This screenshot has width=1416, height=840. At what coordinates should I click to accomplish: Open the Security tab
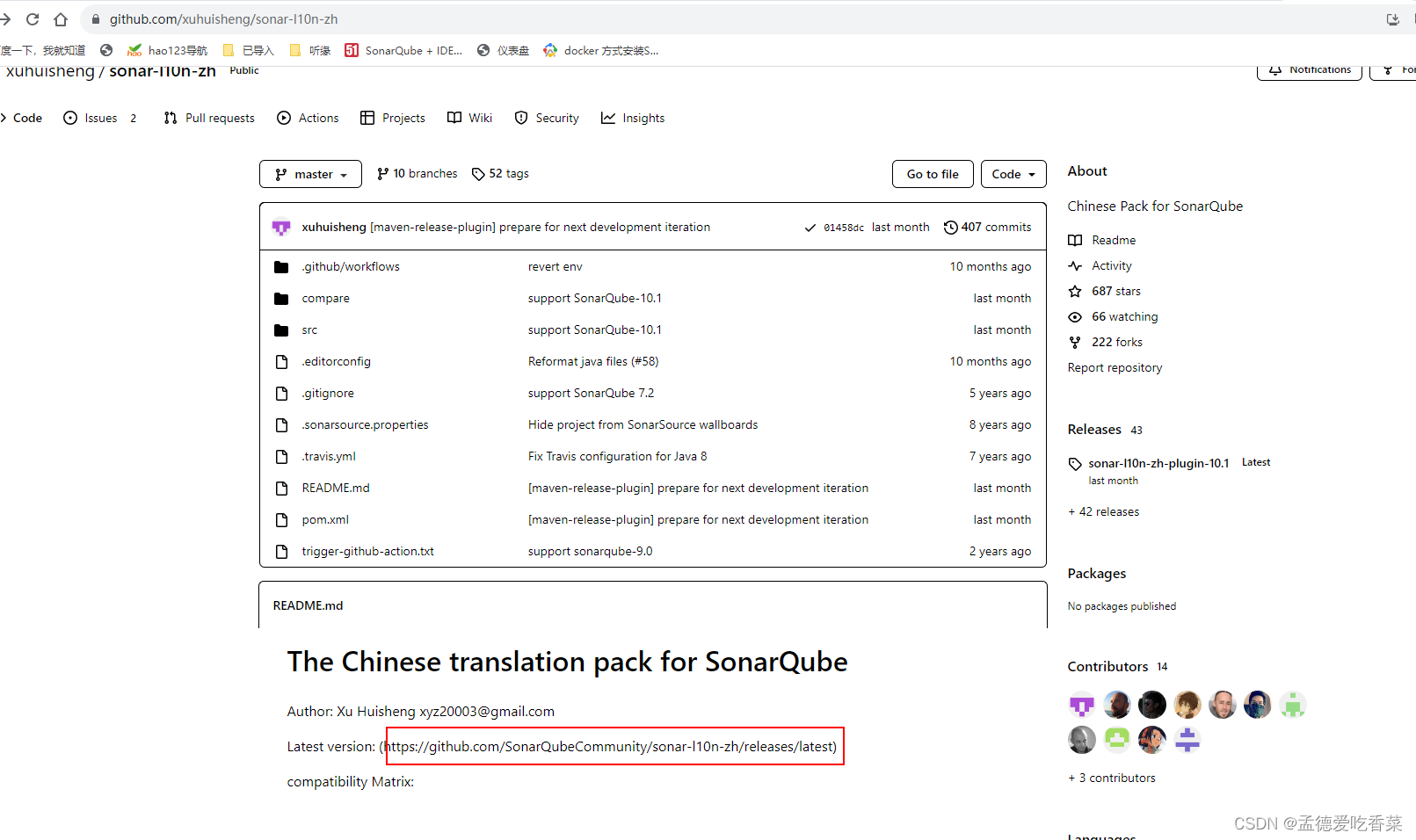(x=547, y=118)
